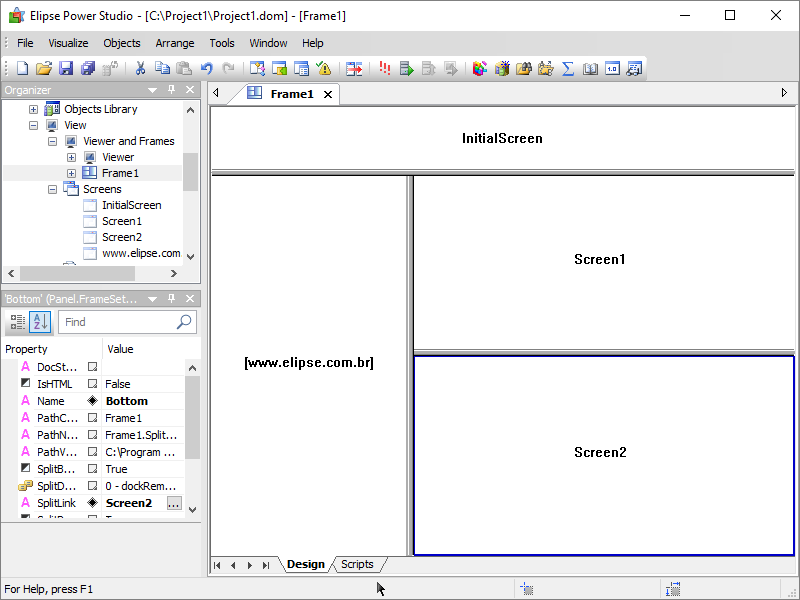
Task: Click the Undo arrow icon
Action: point(206,69)
